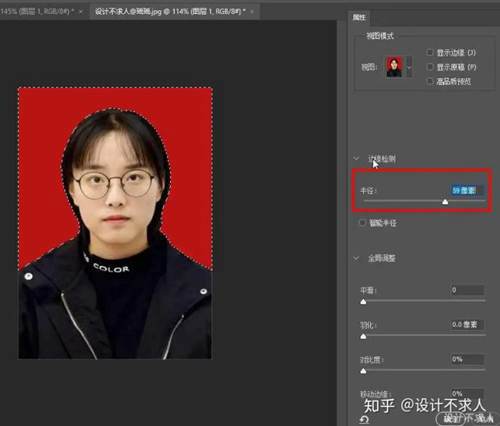Open the view mode dropdown arrow
500x426 pixels.
[x=409, y=67]
